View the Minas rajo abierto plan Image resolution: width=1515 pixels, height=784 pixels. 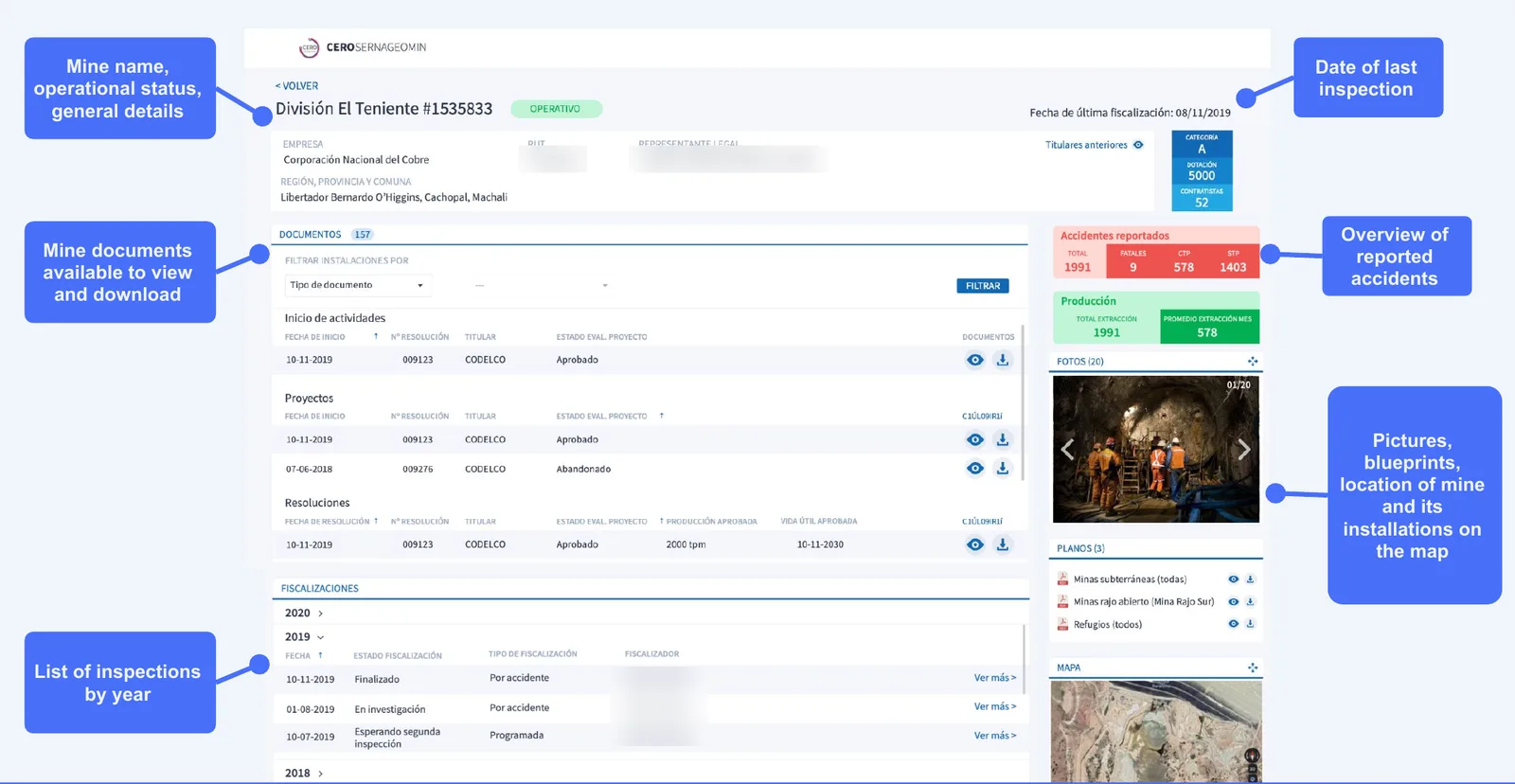(1233, 602)
